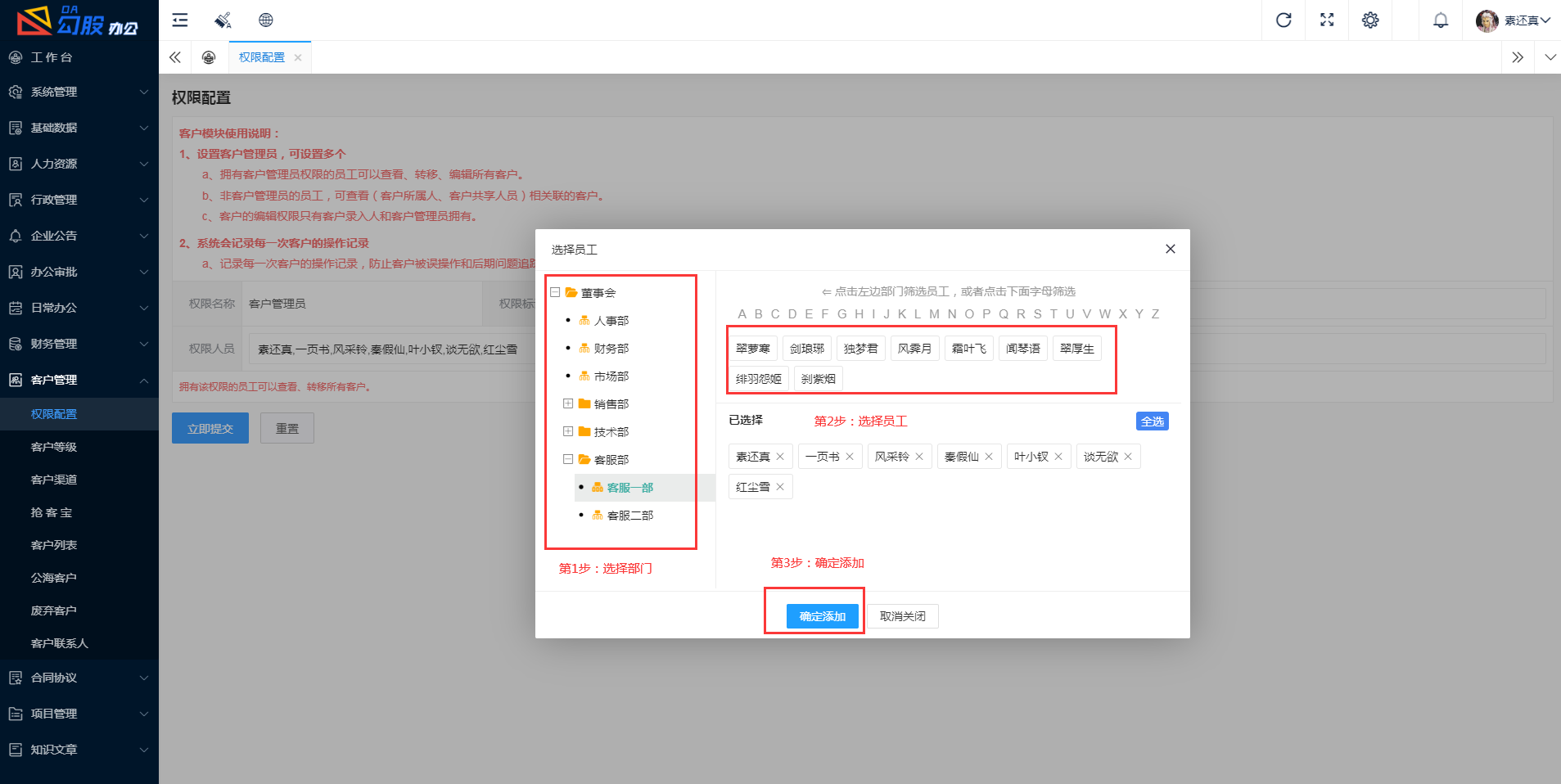Remove 一页书 from selected list

click(x=850, y=457)
